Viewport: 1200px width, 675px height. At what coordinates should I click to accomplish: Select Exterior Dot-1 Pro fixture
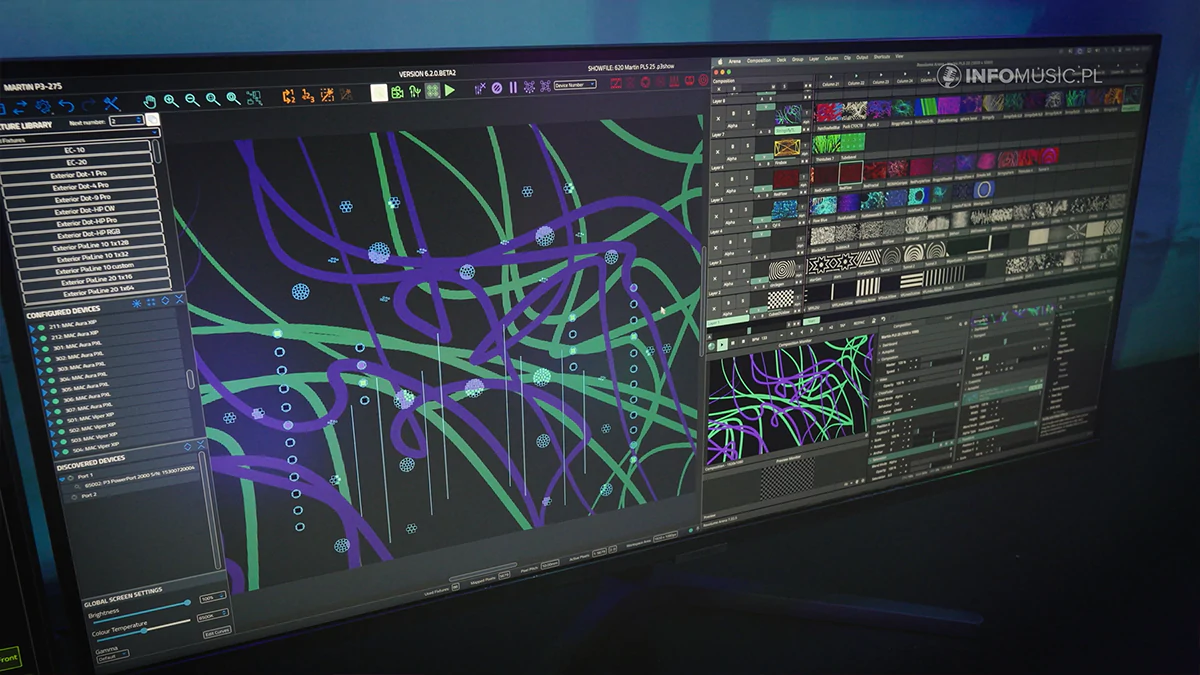(78, 176)
